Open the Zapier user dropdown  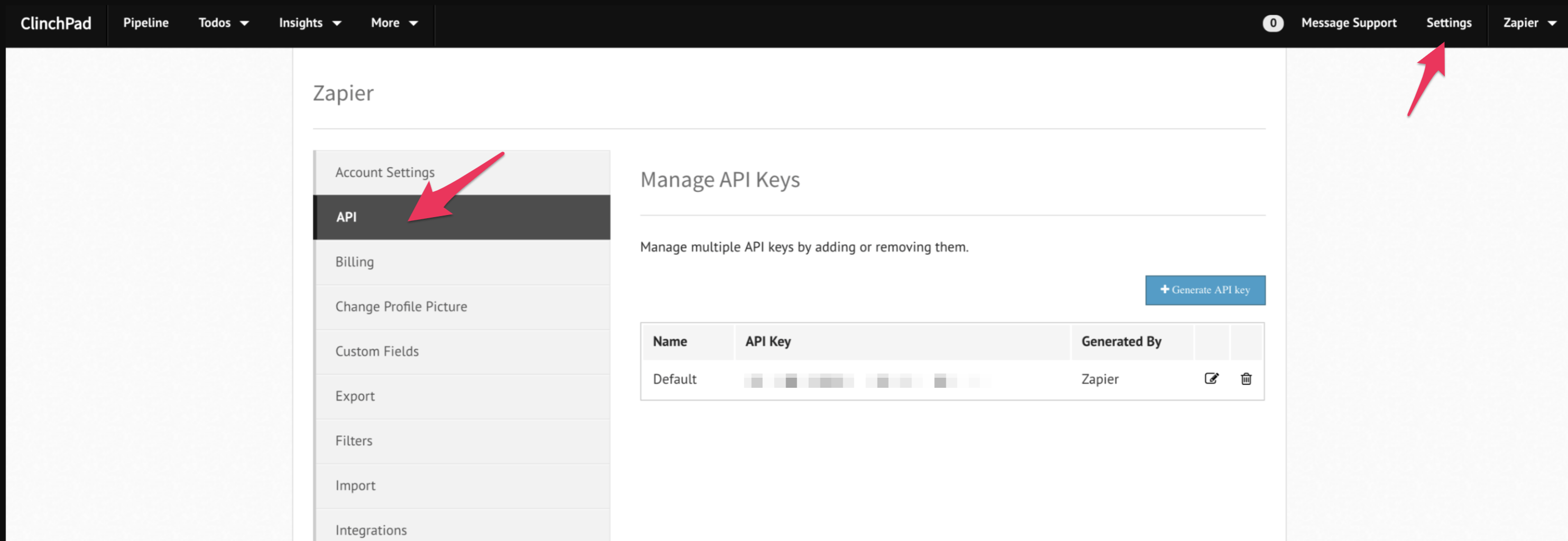1529,23
